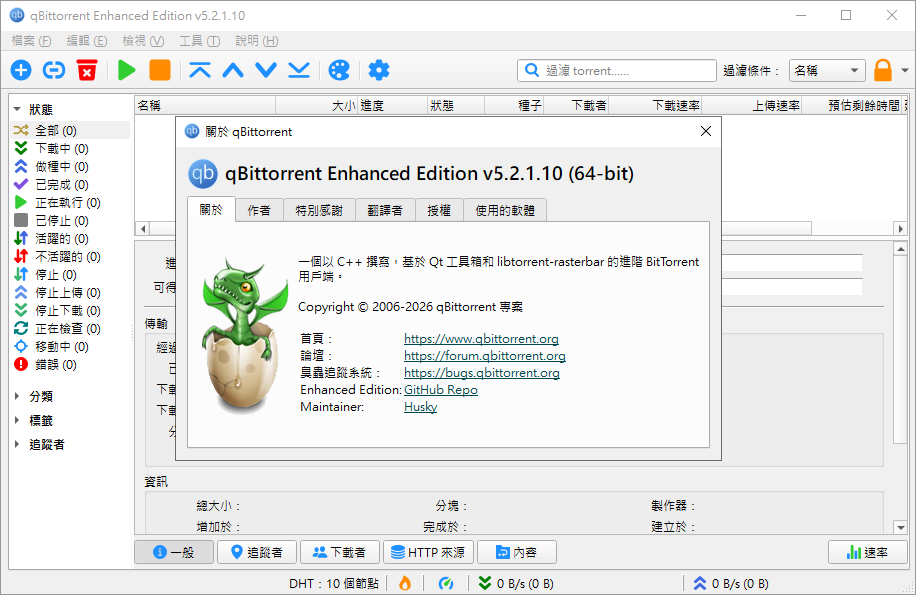916x595 pixels.
Task: Click the orange stop torrent icon
Action: click(x=160, y=71)
